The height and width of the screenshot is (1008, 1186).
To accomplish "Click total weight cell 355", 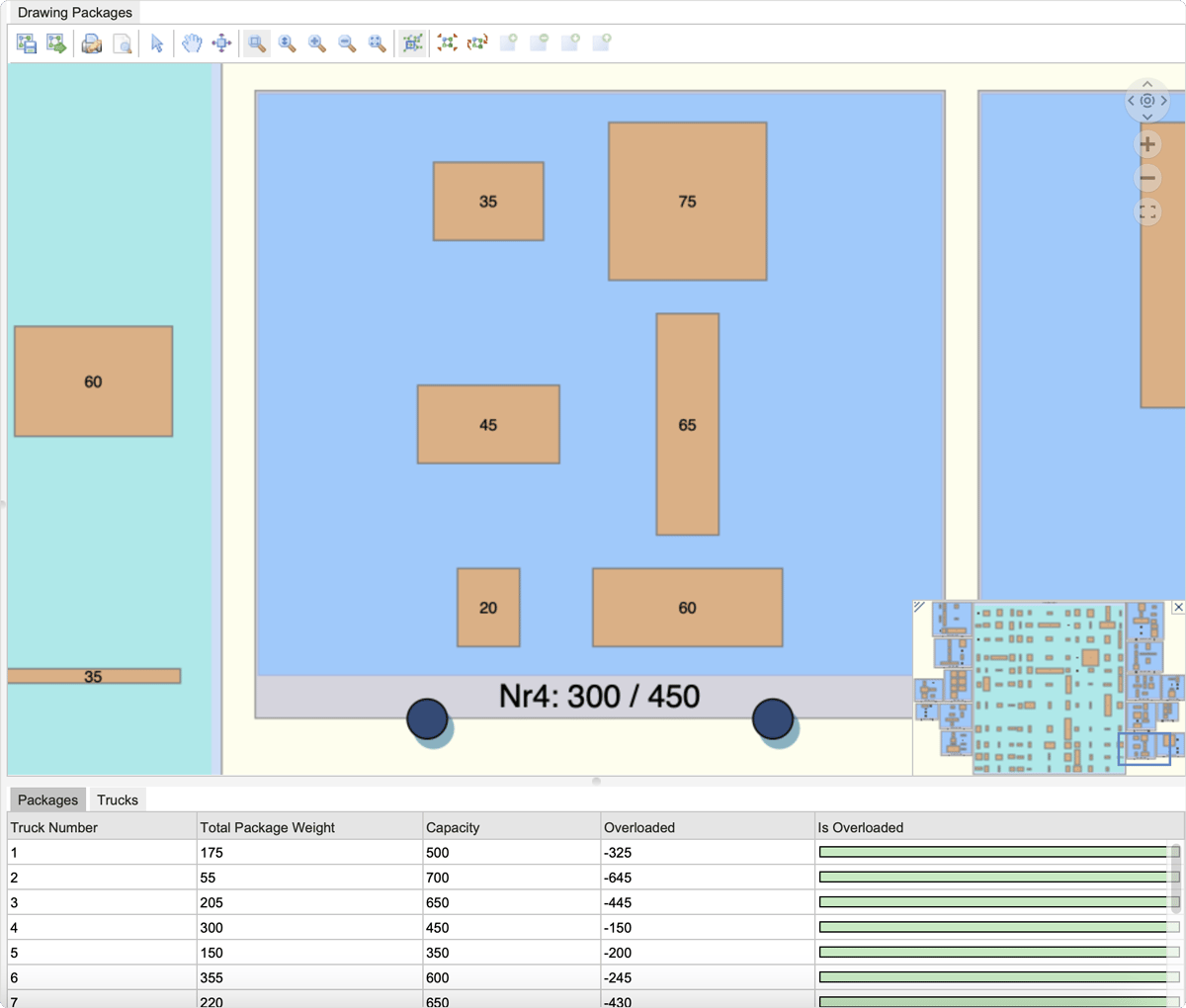I will (x=310, y=977).
